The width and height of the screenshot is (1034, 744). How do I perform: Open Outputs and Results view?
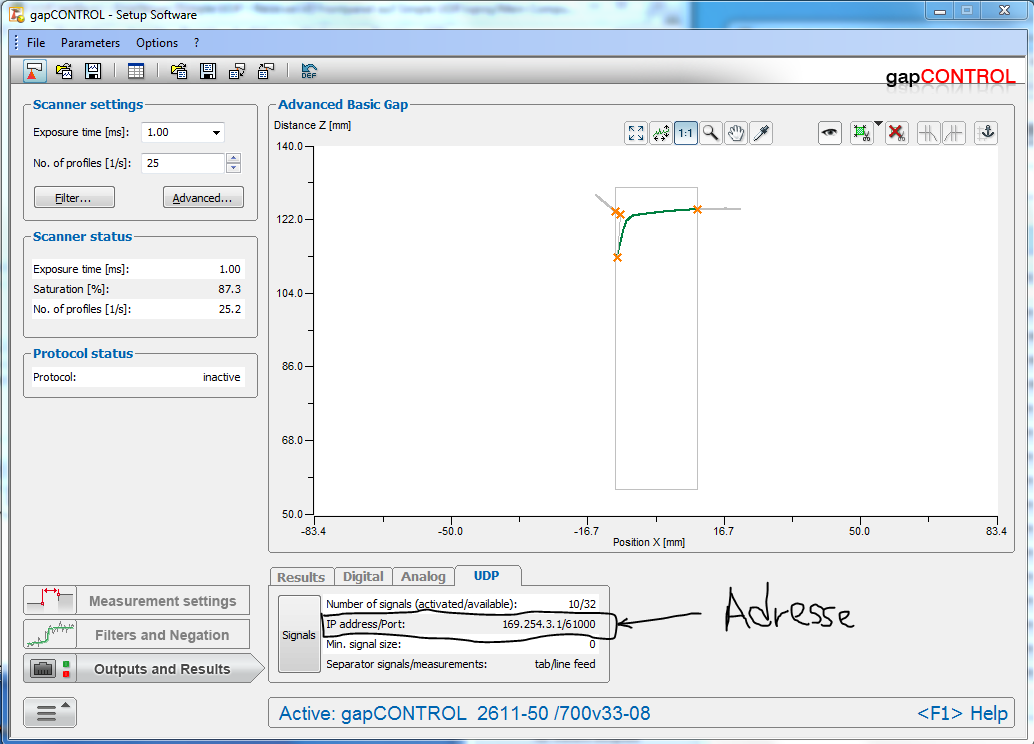point(144,669)
